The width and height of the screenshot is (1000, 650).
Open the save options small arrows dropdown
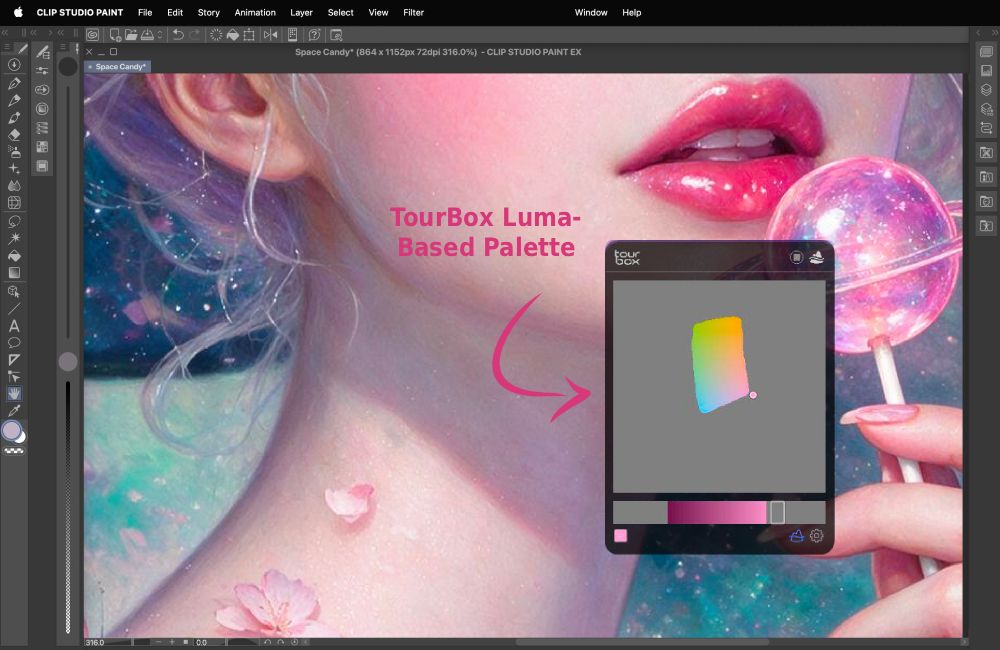click(x=160, y=34)
